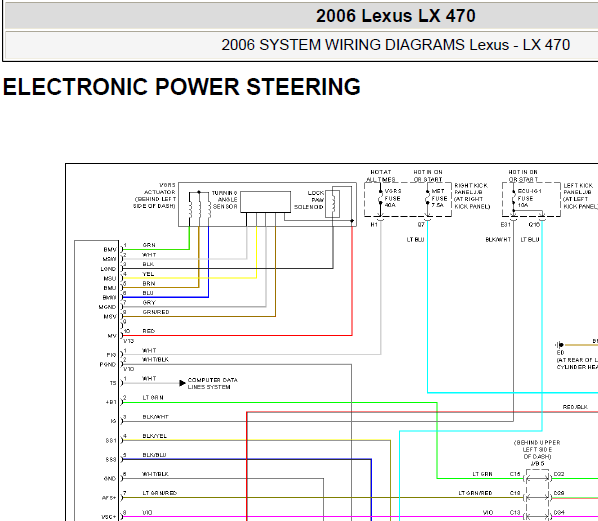Click the "BMV" pin label
The height and width of the screenshot is (521, 598).
click(110, 250)
